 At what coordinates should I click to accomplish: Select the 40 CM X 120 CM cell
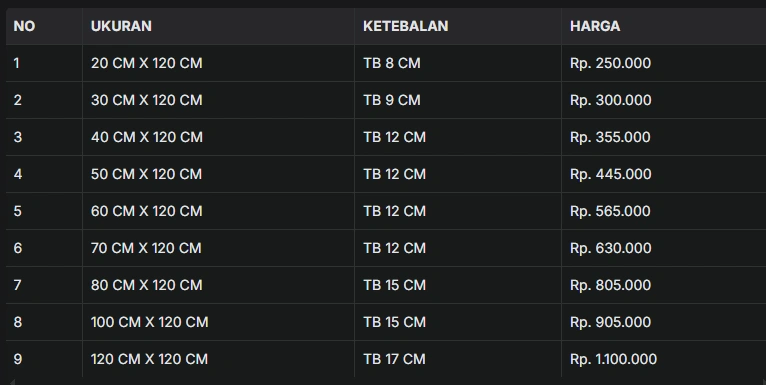point(218,137)
